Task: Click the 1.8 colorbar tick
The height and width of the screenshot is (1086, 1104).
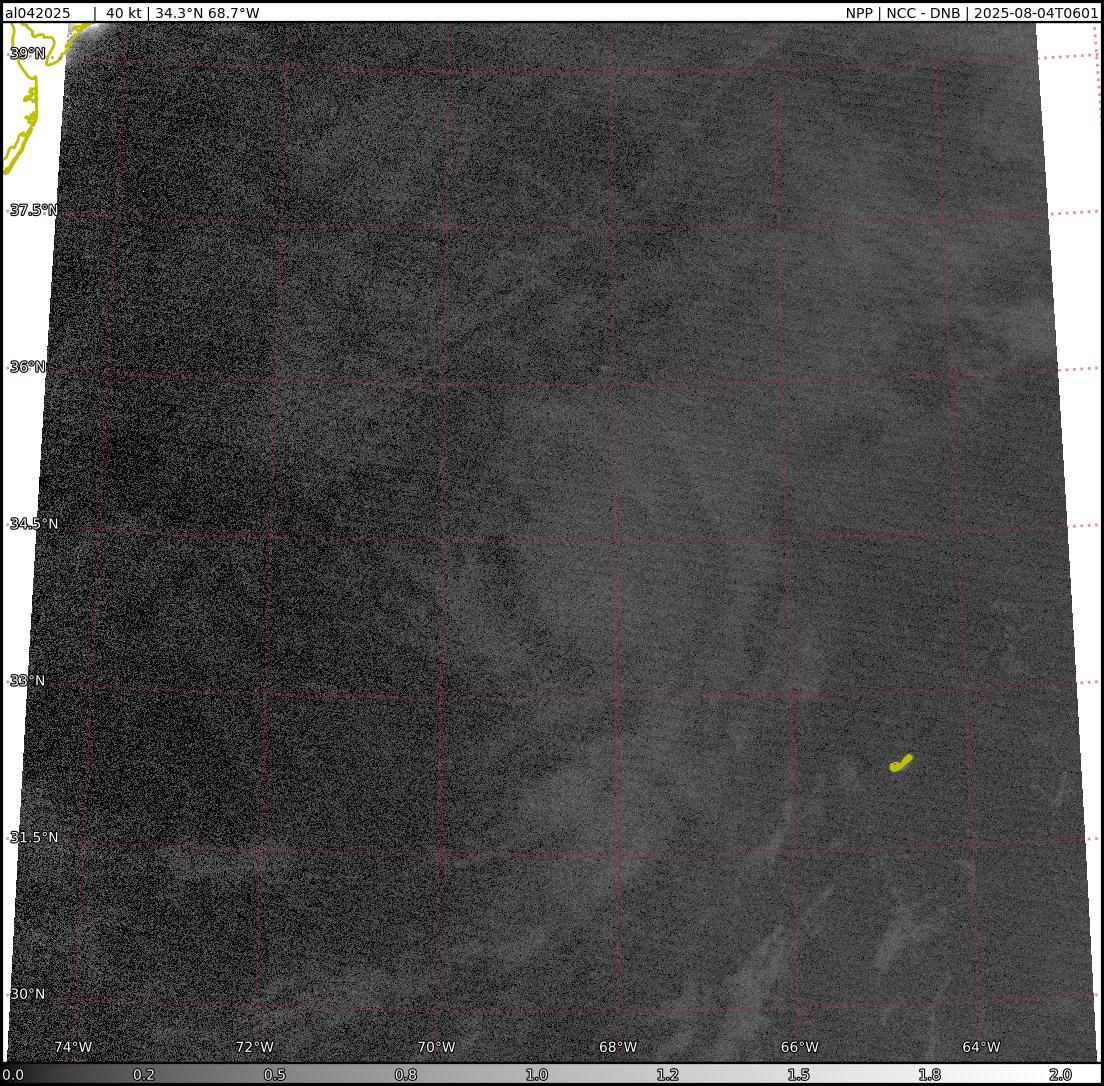Action: coord(929,1075)
